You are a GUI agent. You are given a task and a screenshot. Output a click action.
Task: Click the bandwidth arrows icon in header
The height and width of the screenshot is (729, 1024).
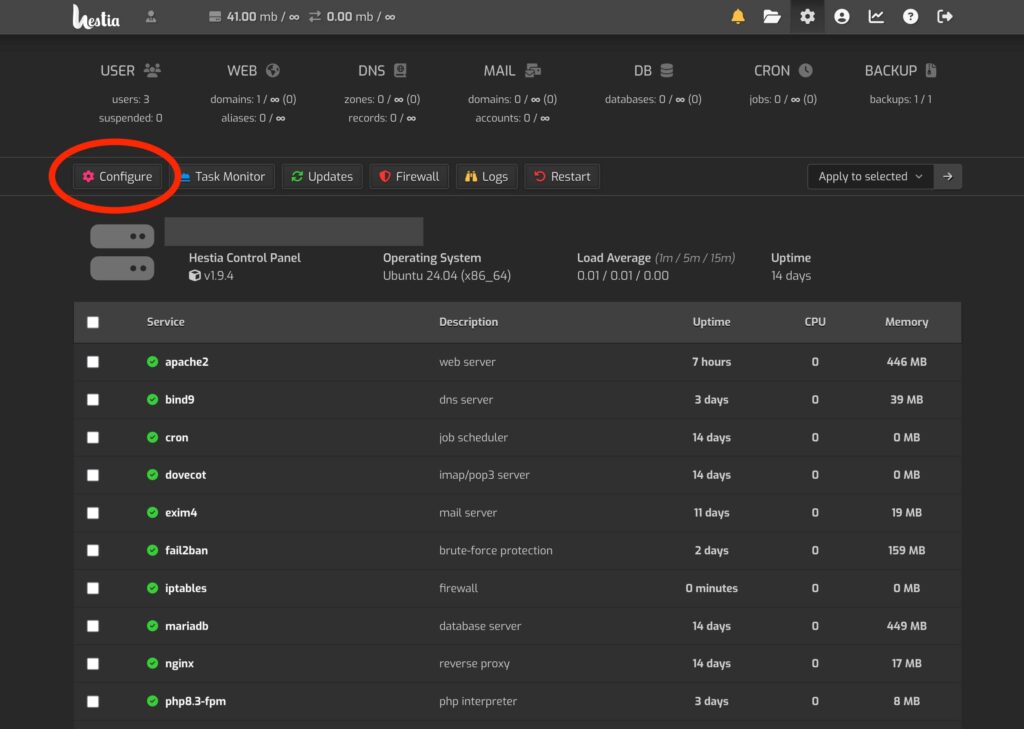coord(315,16)
